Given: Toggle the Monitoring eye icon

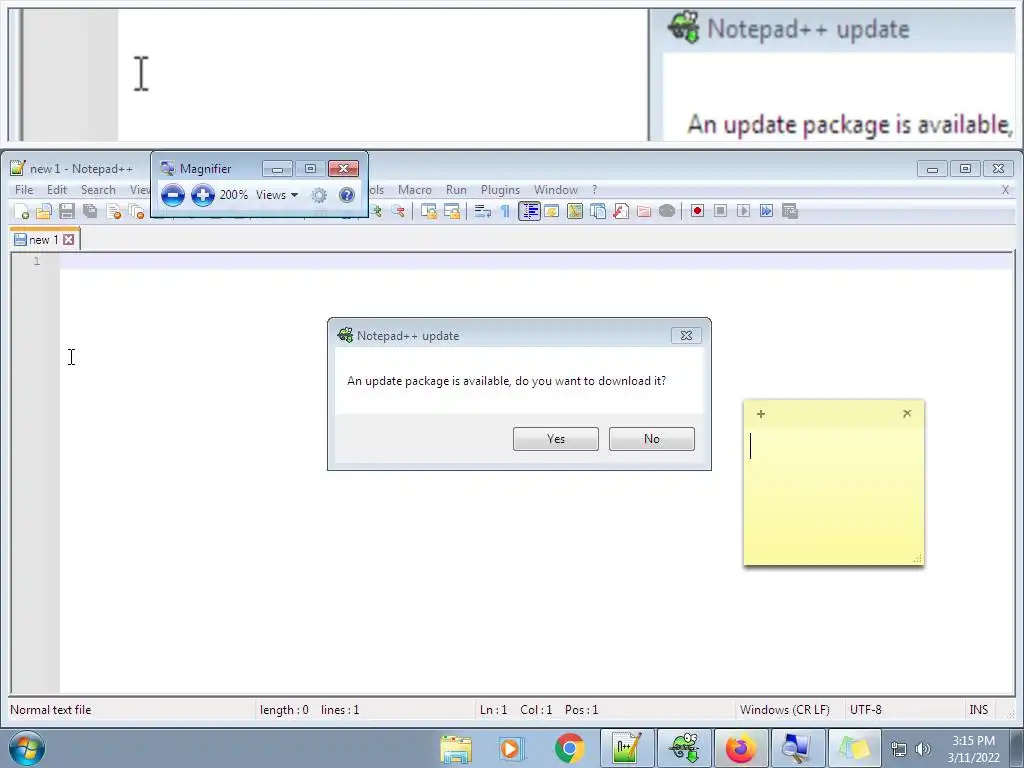Looking at the screenshot, I should click(x=667, y=211).
